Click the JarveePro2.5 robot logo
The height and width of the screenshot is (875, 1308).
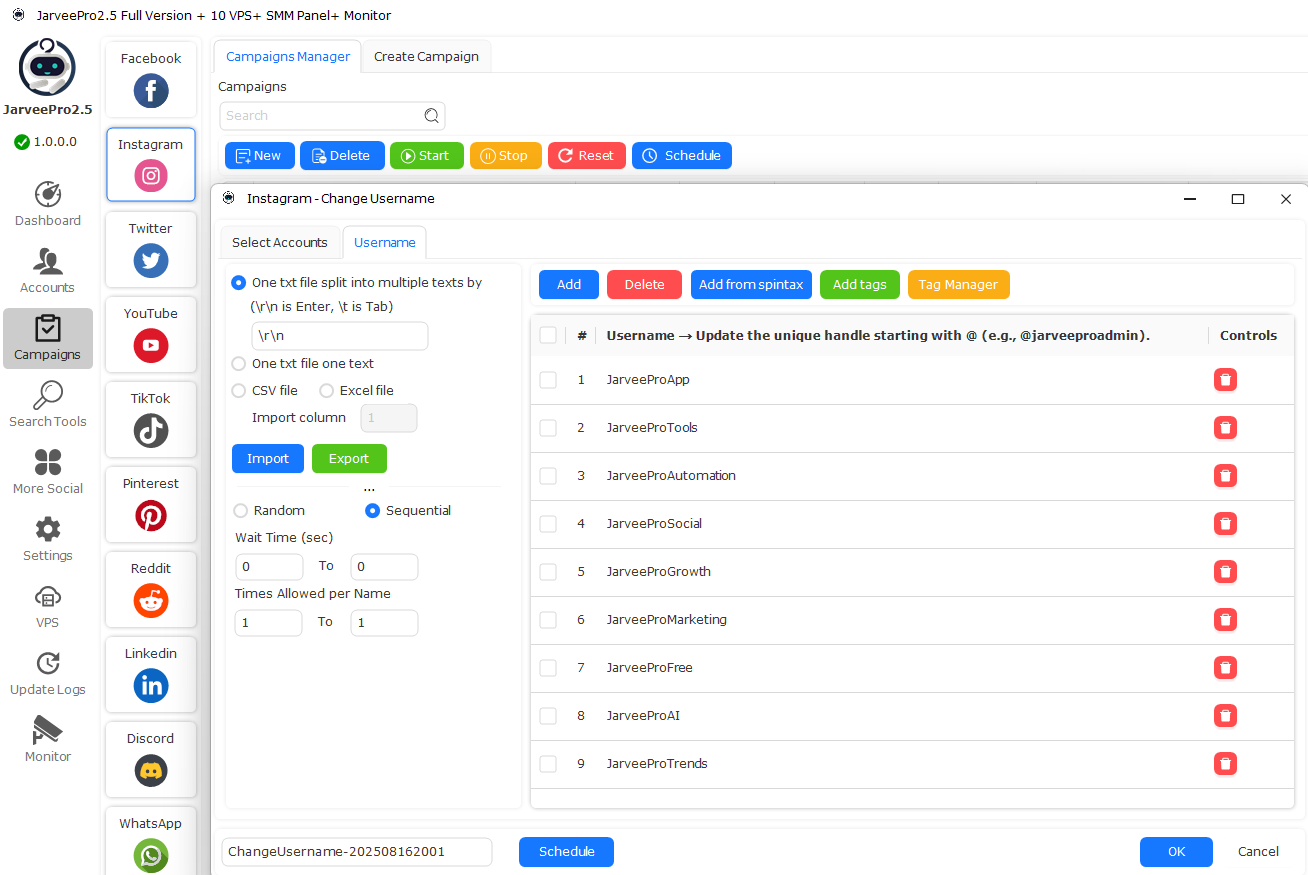(48, 68)
